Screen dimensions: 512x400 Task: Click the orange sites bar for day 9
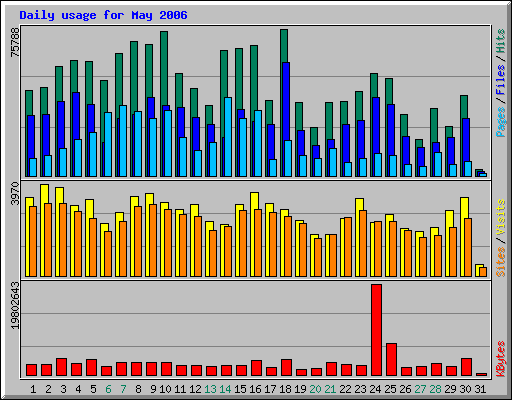click(x=153, y=240)
